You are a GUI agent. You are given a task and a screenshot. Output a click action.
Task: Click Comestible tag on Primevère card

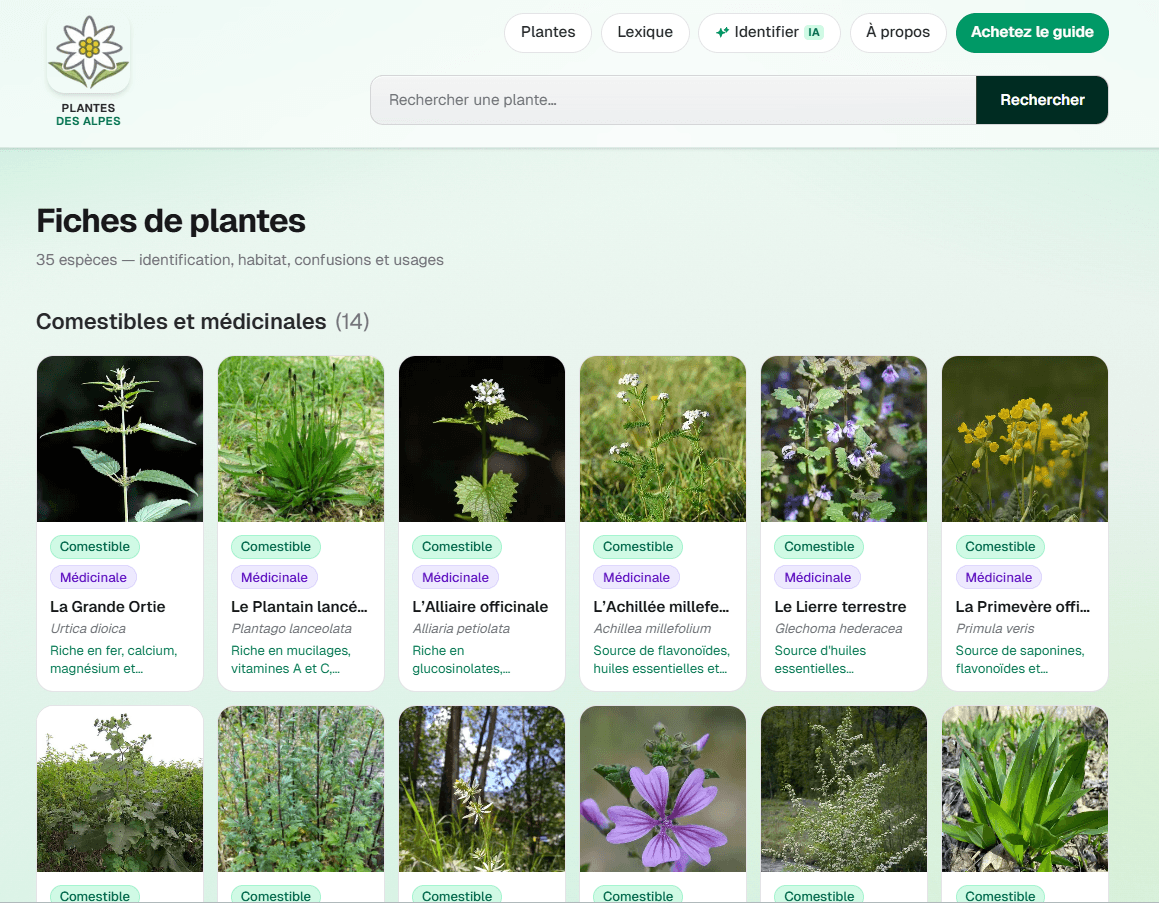[1000, 547]
